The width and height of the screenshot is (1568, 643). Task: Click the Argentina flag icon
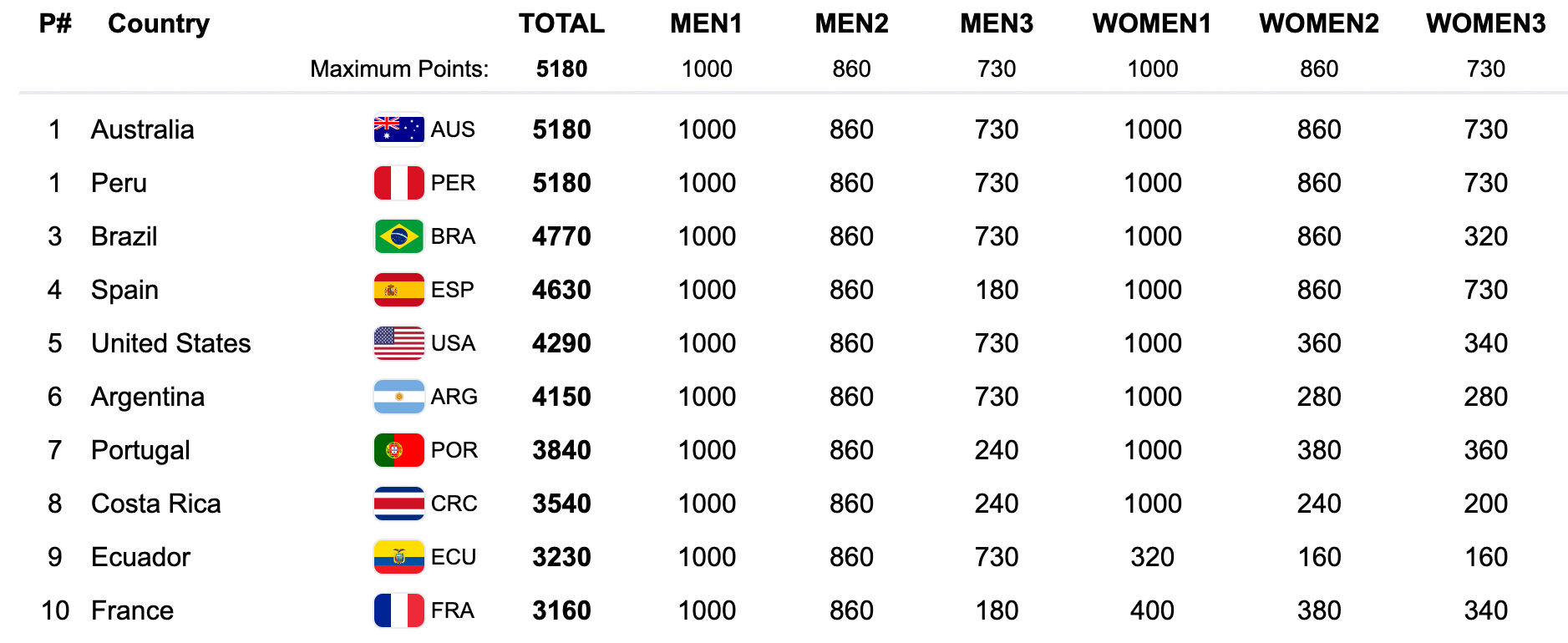(x=398, y=397)
